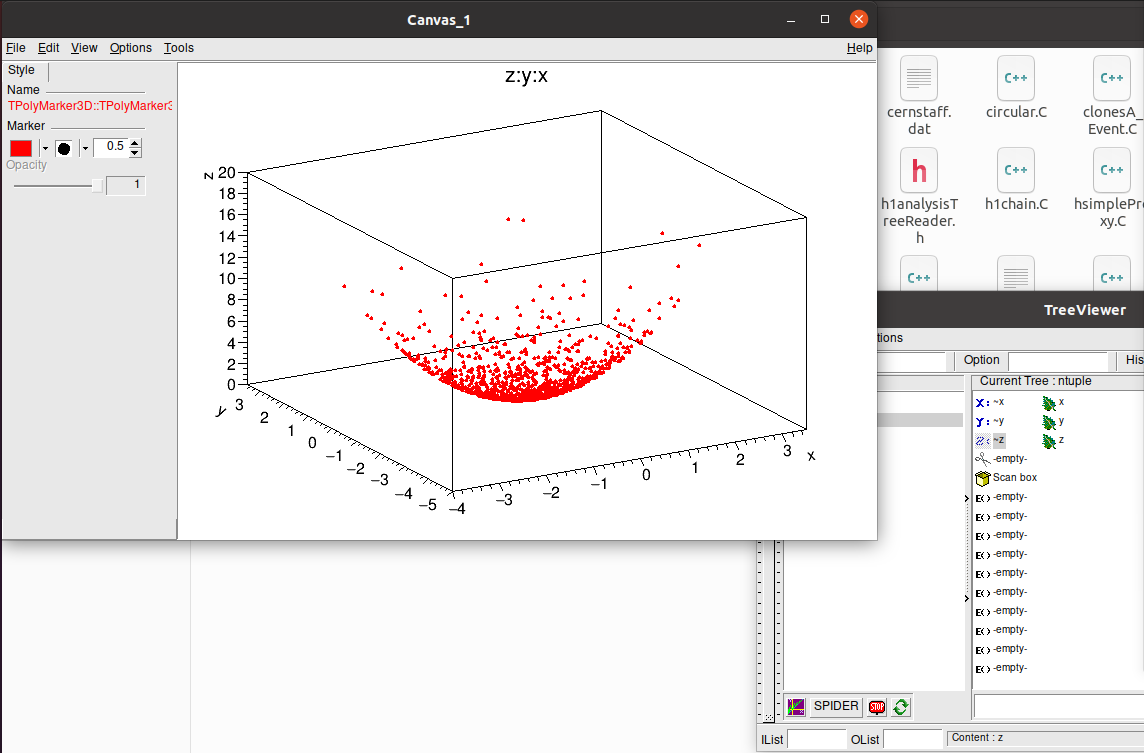Click the SPIDER button
Viewport: 1144px width, 753px height.
836,706
